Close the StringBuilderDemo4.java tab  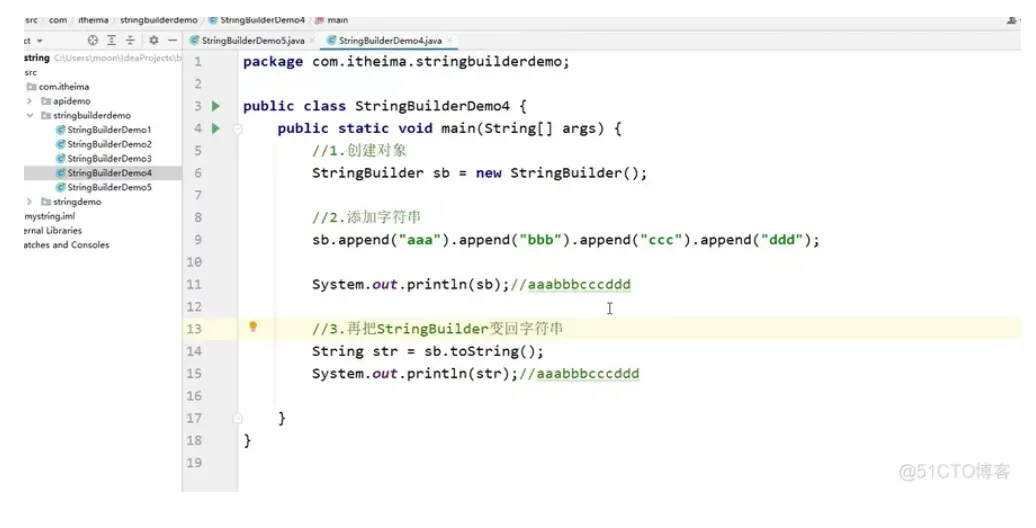[449, 40]
